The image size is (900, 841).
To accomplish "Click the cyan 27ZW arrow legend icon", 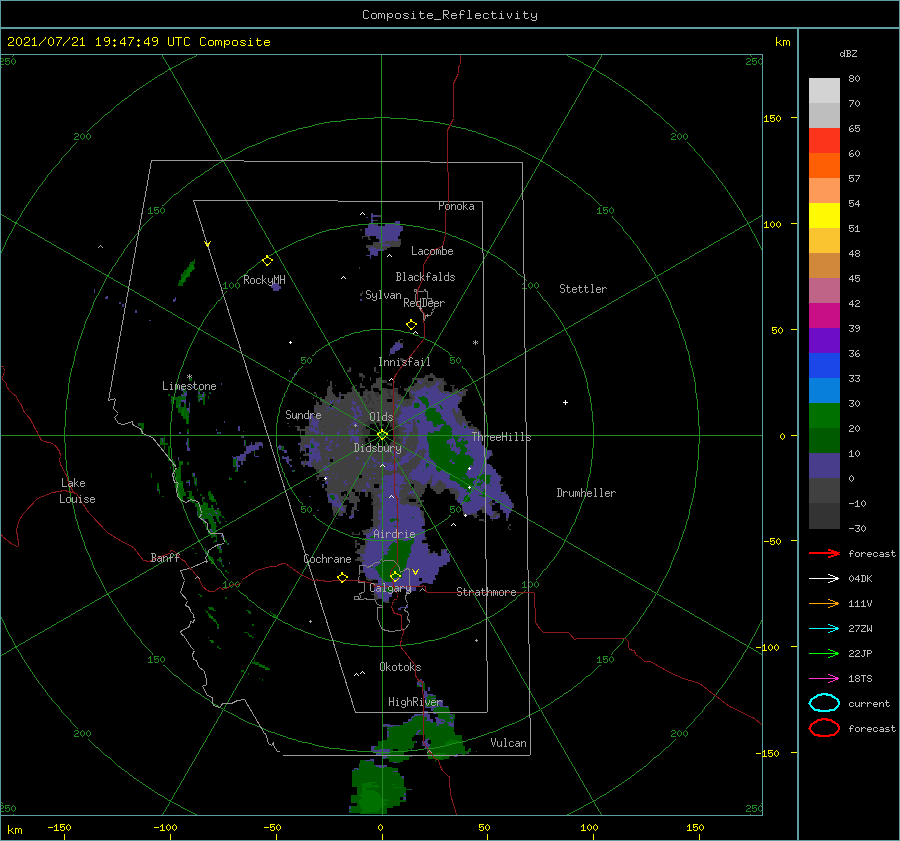I will tap(824, 629).
